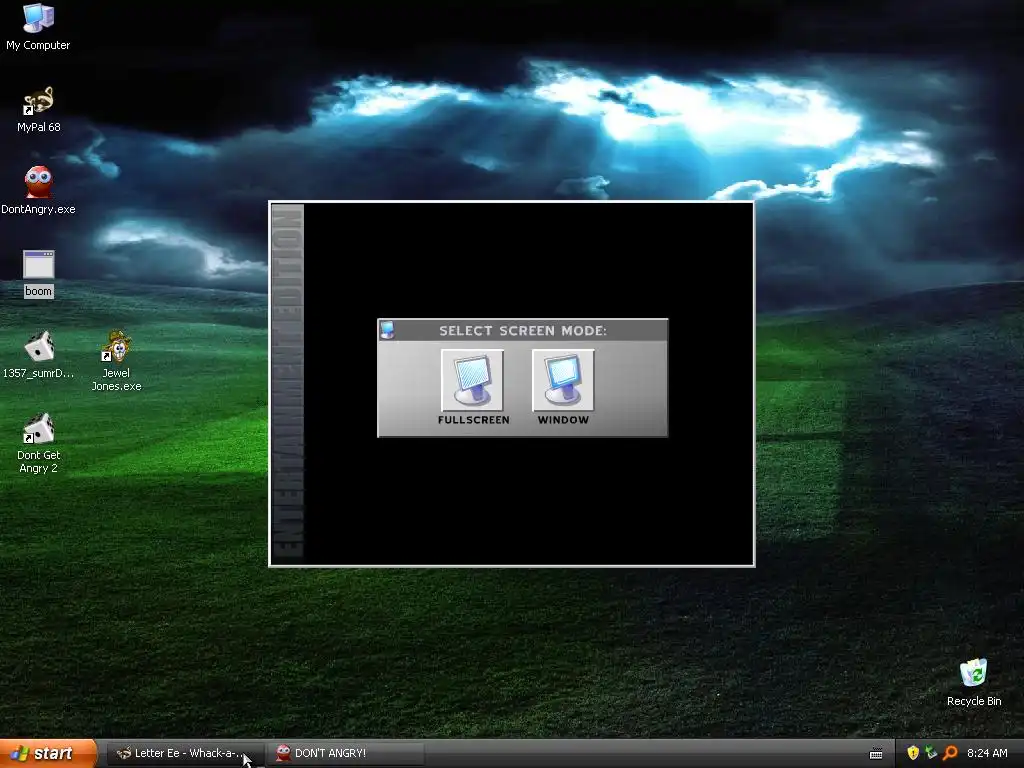The width and height of the screenshot is (1024, 768).
Task: Click the on-screen keyboard icon in the taskbar
Action: [876, 754]
